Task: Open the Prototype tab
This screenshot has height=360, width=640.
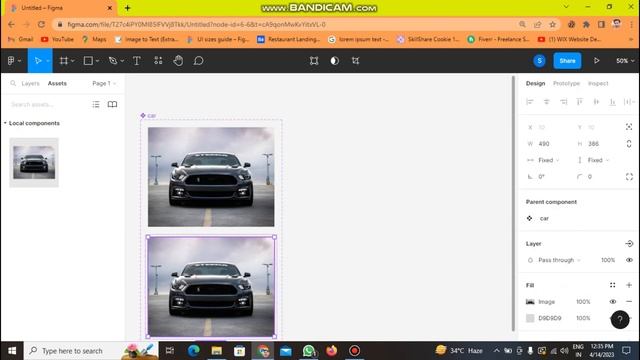Action: 566,83
